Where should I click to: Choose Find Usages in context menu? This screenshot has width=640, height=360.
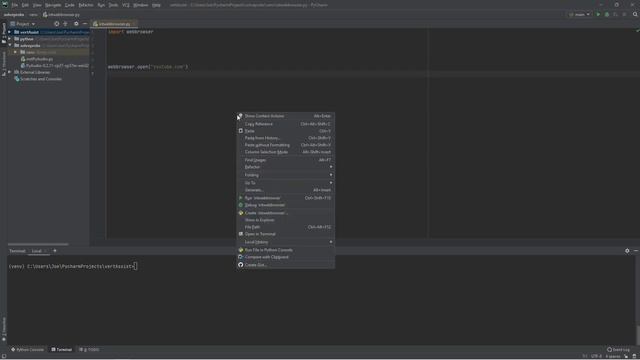coord(285,160)
